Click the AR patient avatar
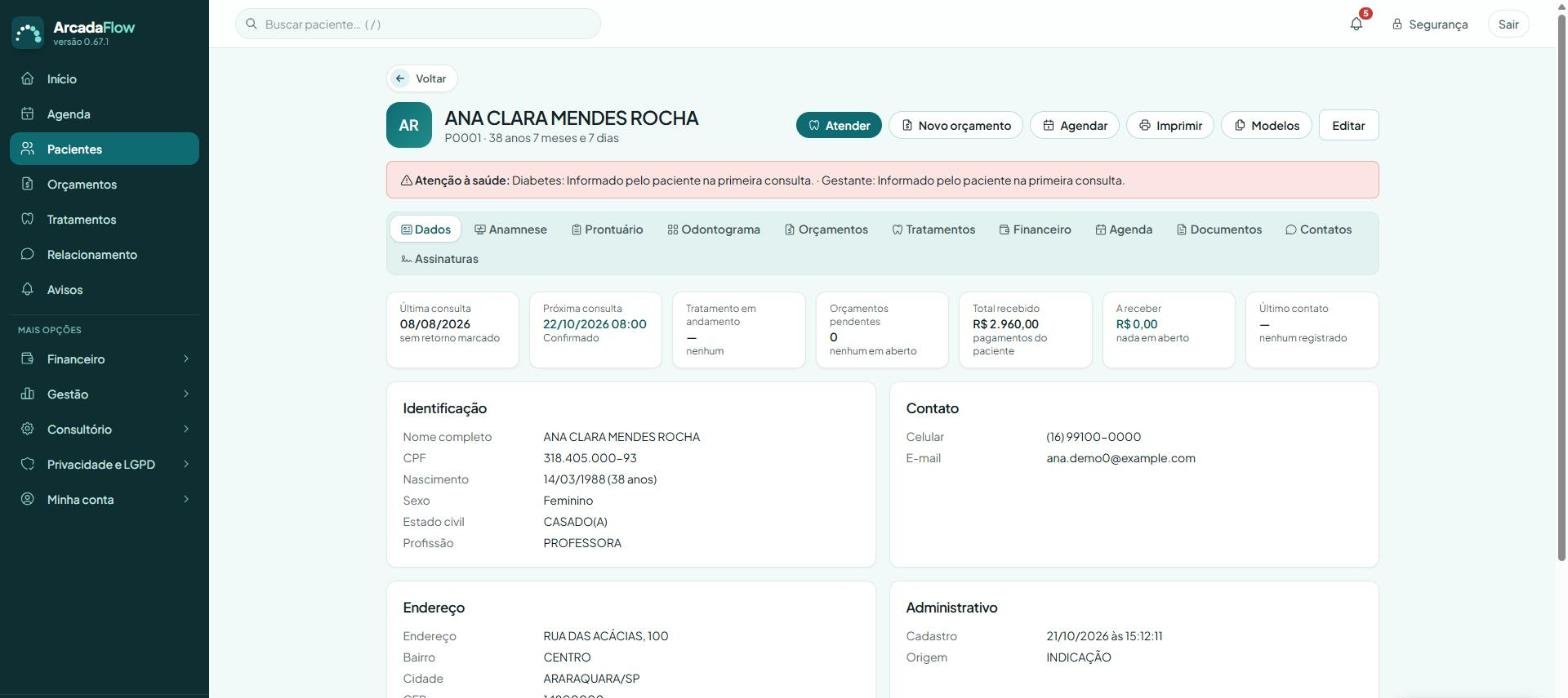 point(409,125)
